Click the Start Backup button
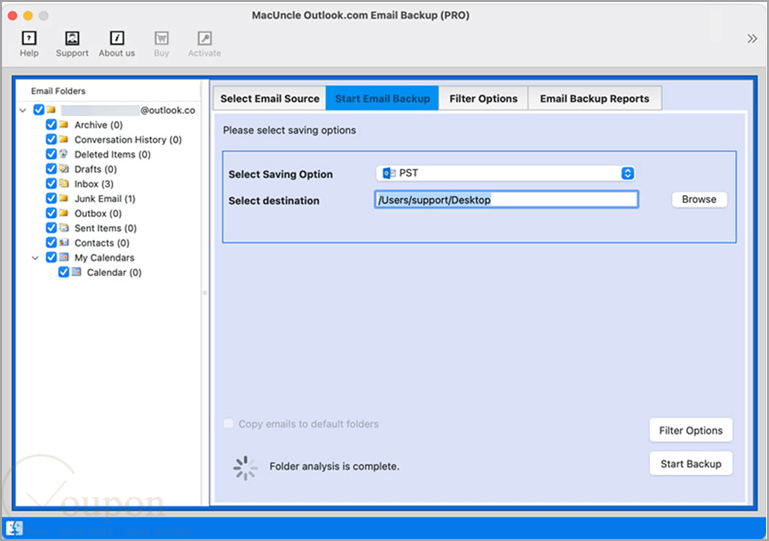Image resolution: width=769 pixels, height=541 pixels. (691, 464)
